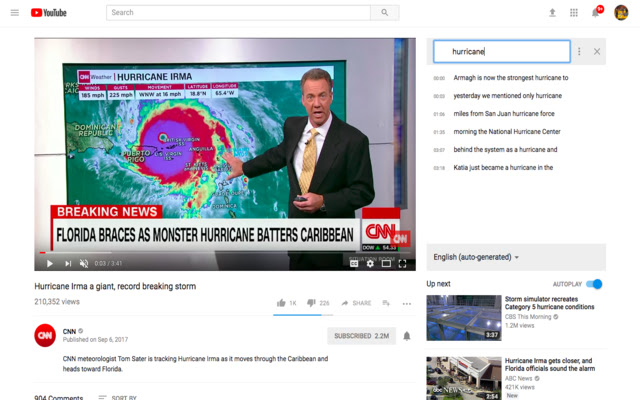Screen dimensions: 640x400
Task: Open 'Storm simulator recreates Category 5' title
Action: [549, 303]
